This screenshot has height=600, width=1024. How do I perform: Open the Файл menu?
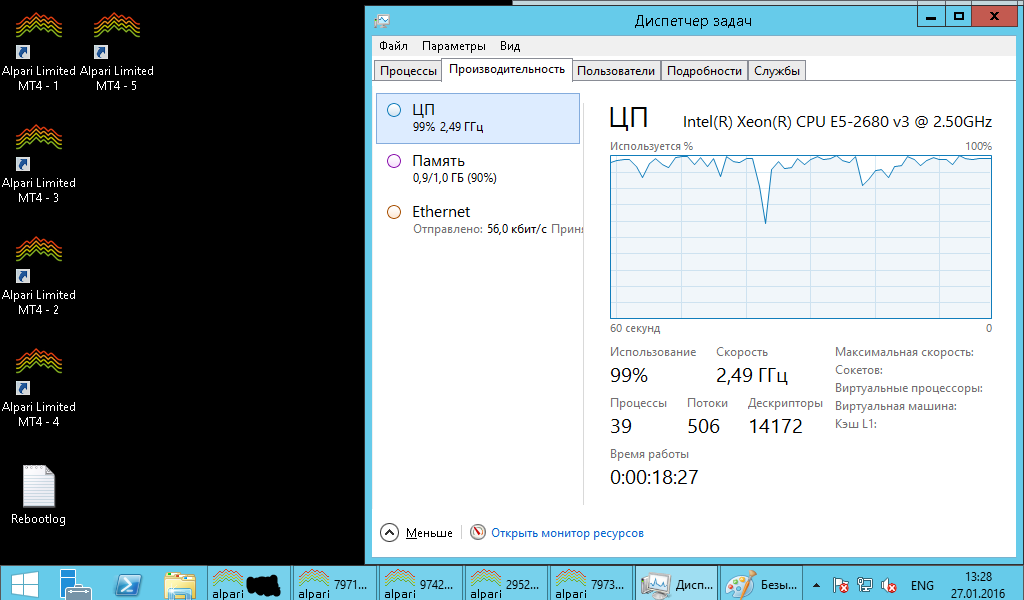(393, 46)
